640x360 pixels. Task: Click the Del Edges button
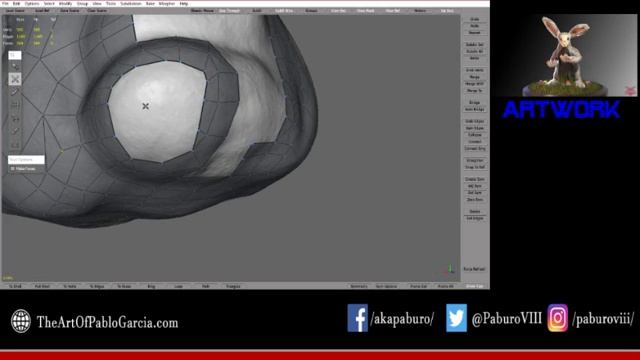click(x=475, y=218)
